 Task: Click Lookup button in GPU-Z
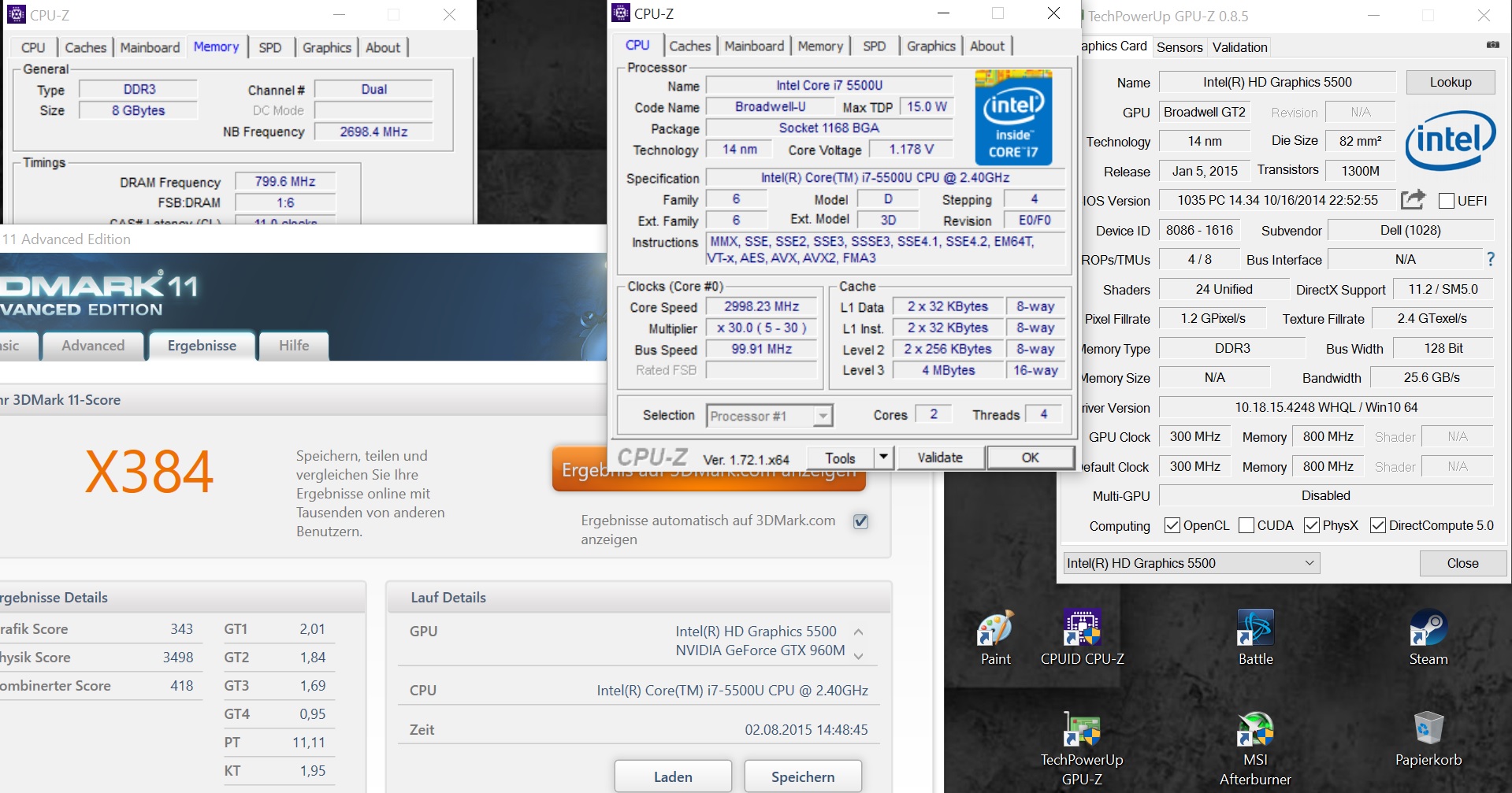pos(1451,82)
